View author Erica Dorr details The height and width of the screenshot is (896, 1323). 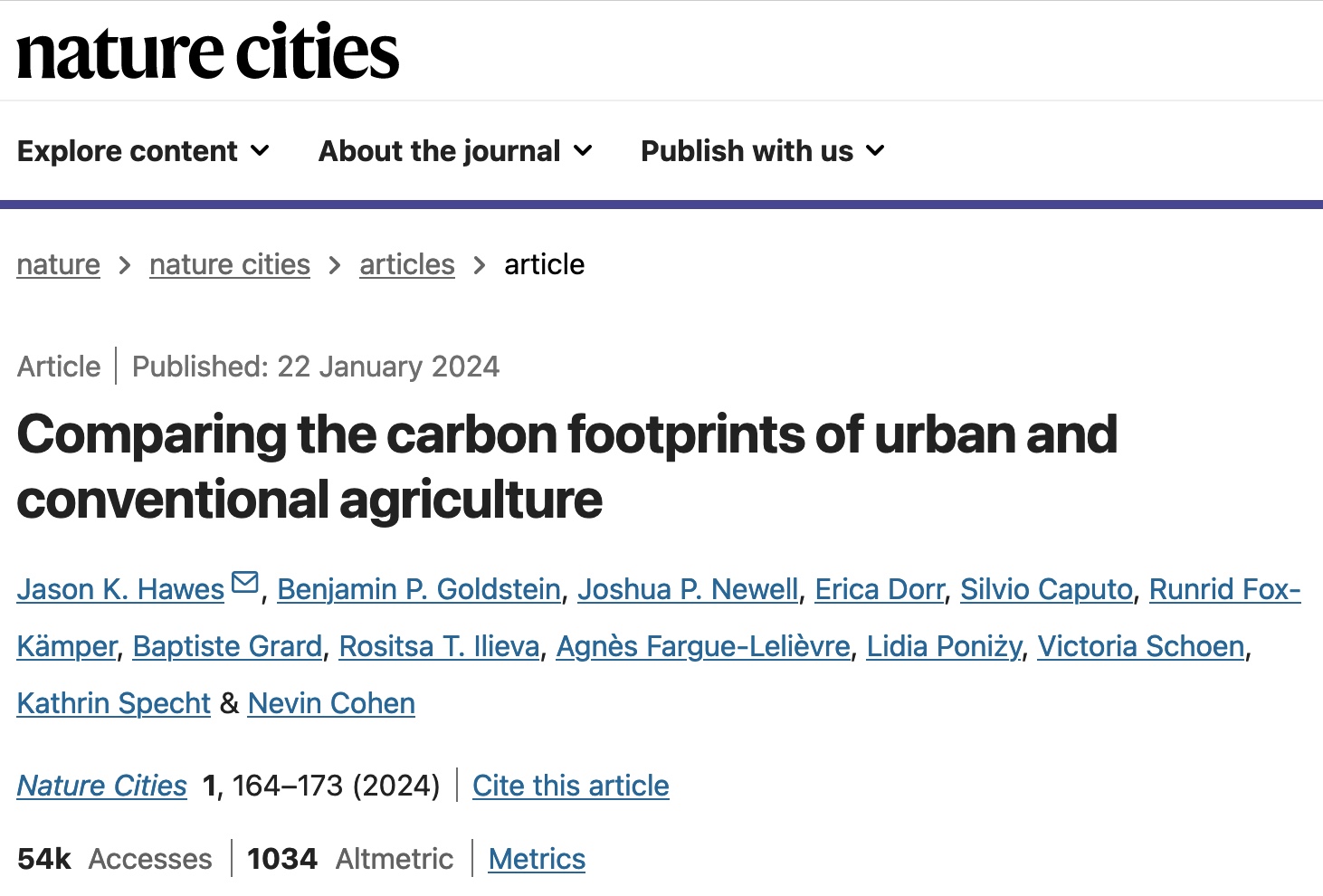point(879,589)
